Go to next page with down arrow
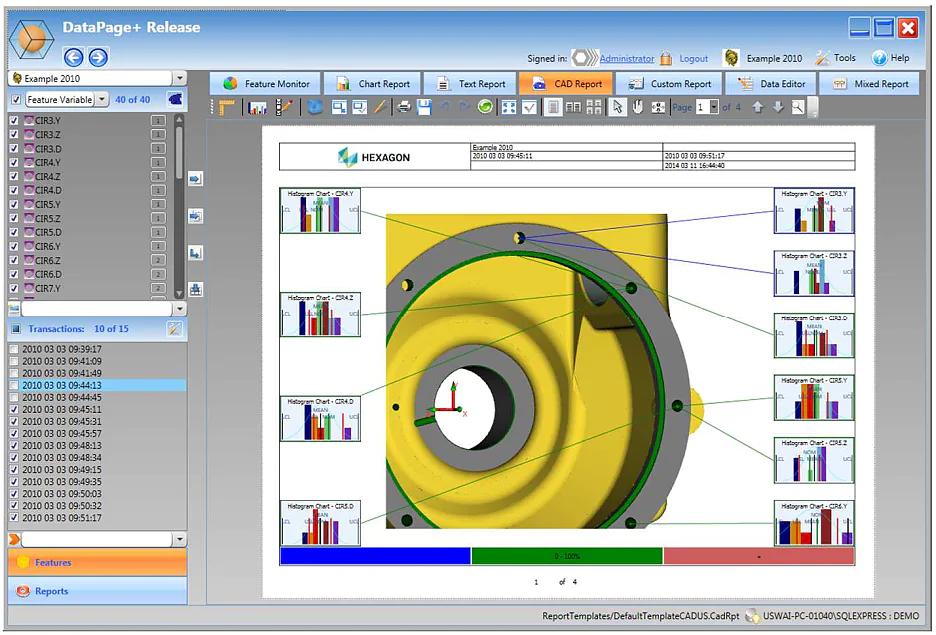936x635 pixels. (x=778, y=107)
